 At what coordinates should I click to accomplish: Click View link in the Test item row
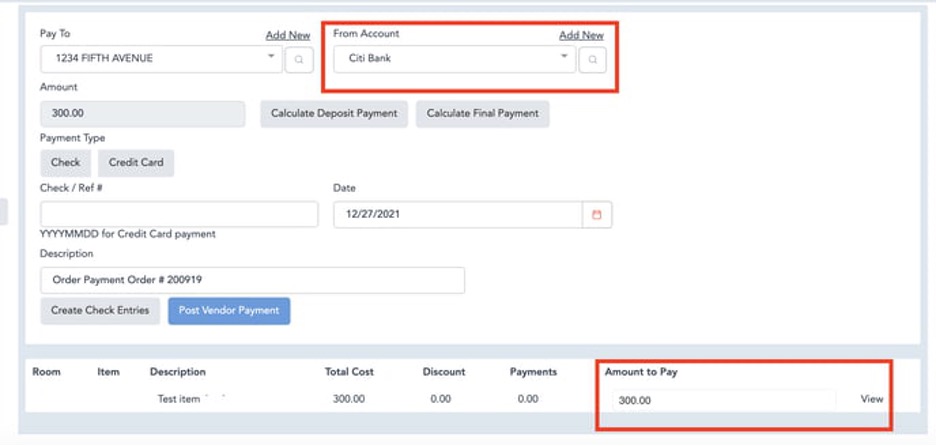click(x=872, y=399)
